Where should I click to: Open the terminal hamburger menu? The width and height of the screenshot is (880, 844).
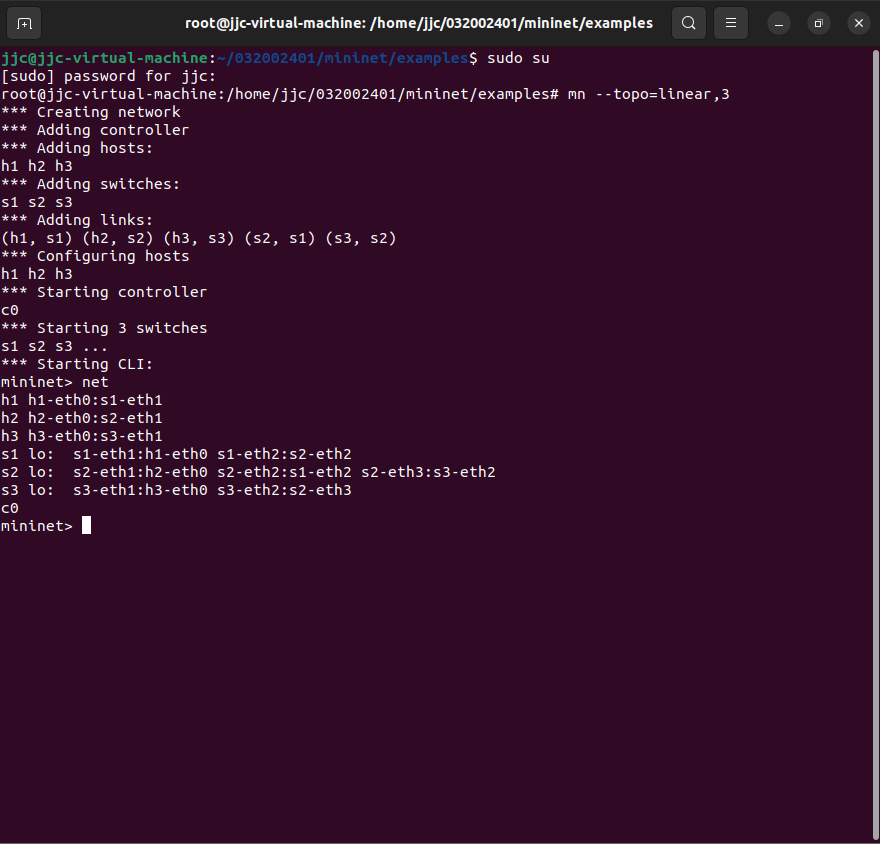click(x=730, y=23)
